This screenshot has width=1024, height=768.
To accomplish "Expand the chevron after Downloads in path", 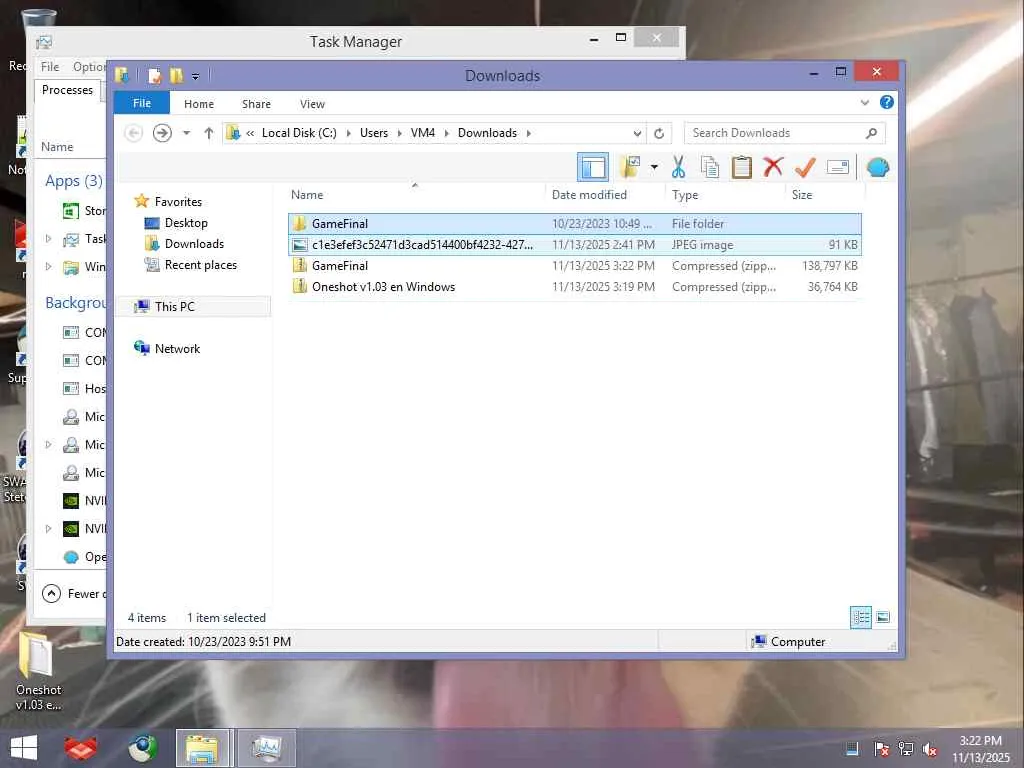I will 528,133.
